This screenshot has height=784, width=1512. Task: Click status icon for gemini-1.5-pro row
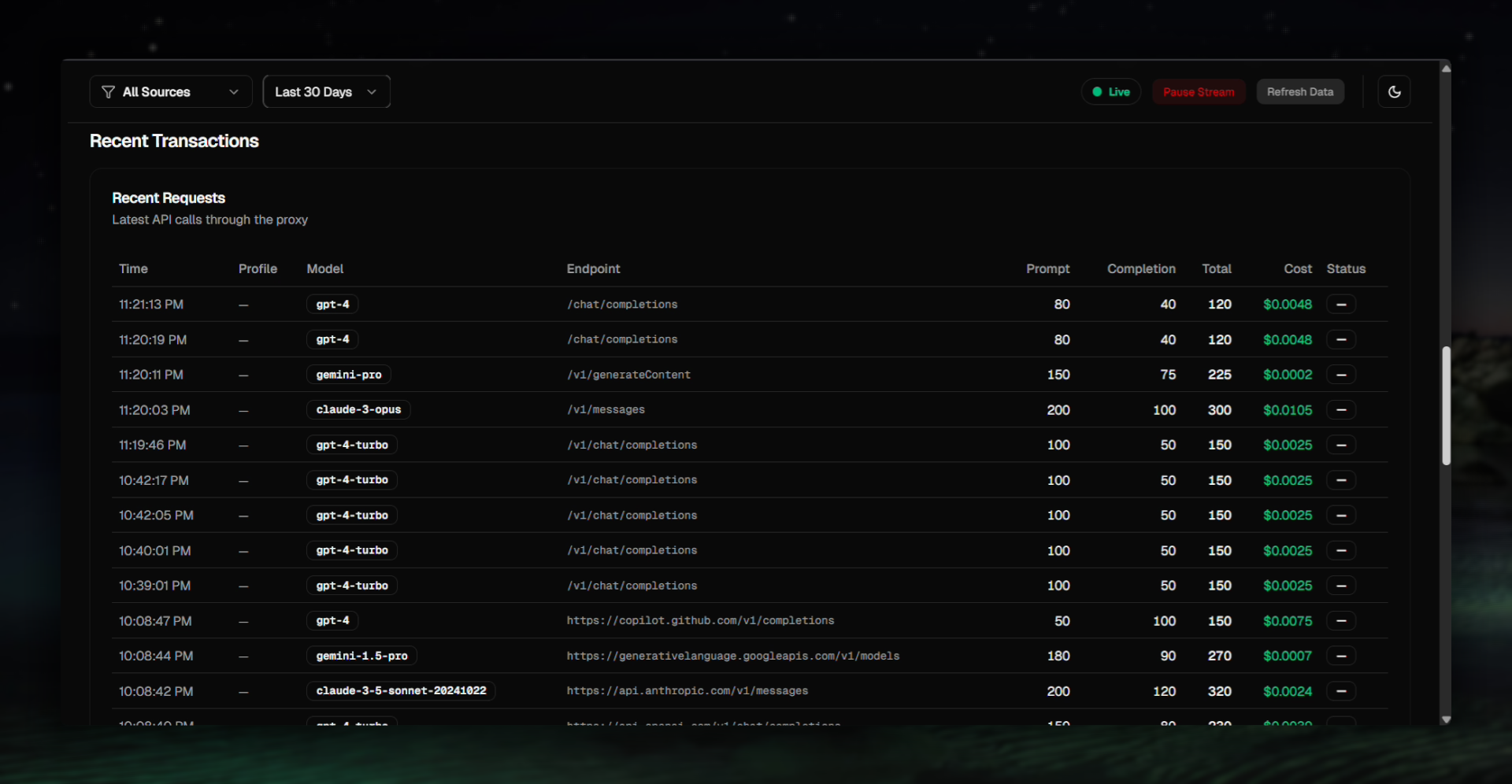point(1340,656)
